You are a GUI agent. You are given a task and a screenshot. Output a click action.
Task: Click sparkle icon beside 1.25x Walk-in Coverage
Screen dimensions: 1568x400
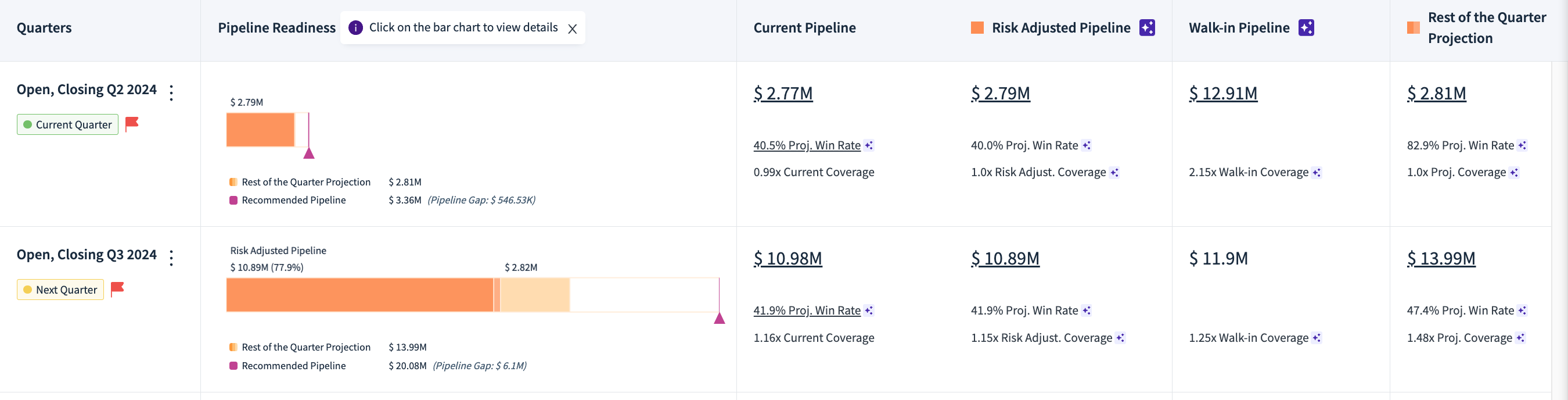point(1317,338)
